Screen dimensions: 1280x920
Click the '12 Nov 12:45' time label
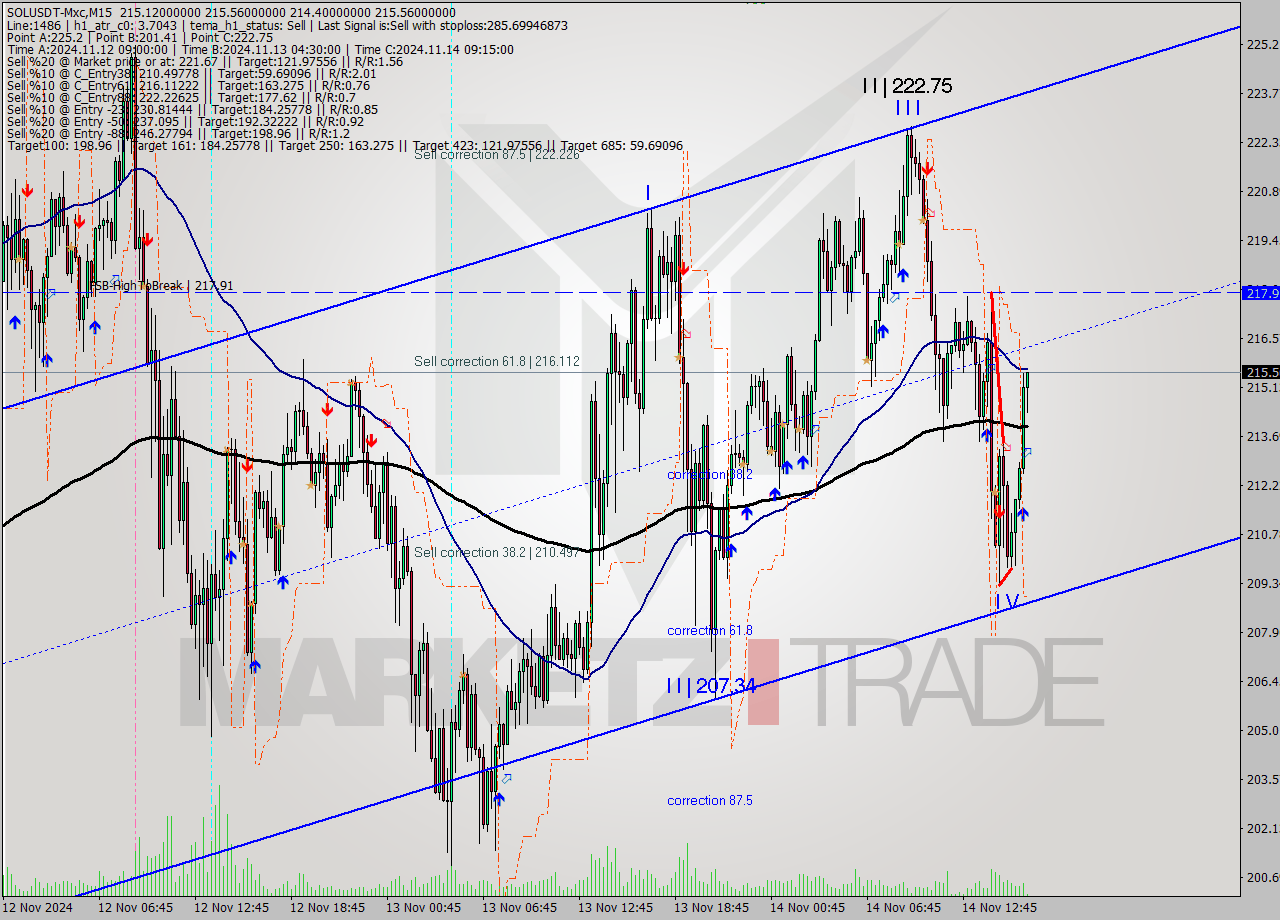tap(233, 908)
